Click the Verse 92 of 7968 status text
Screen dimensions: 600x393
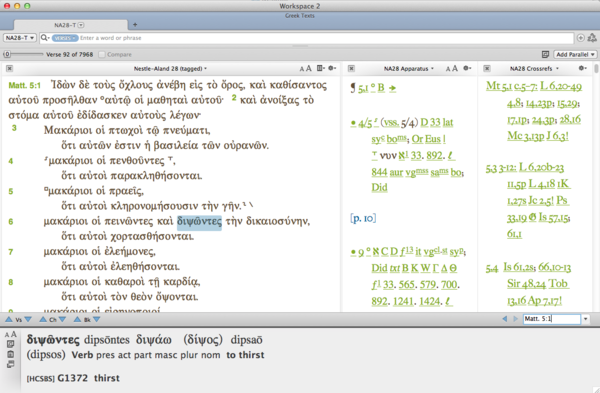70,54
